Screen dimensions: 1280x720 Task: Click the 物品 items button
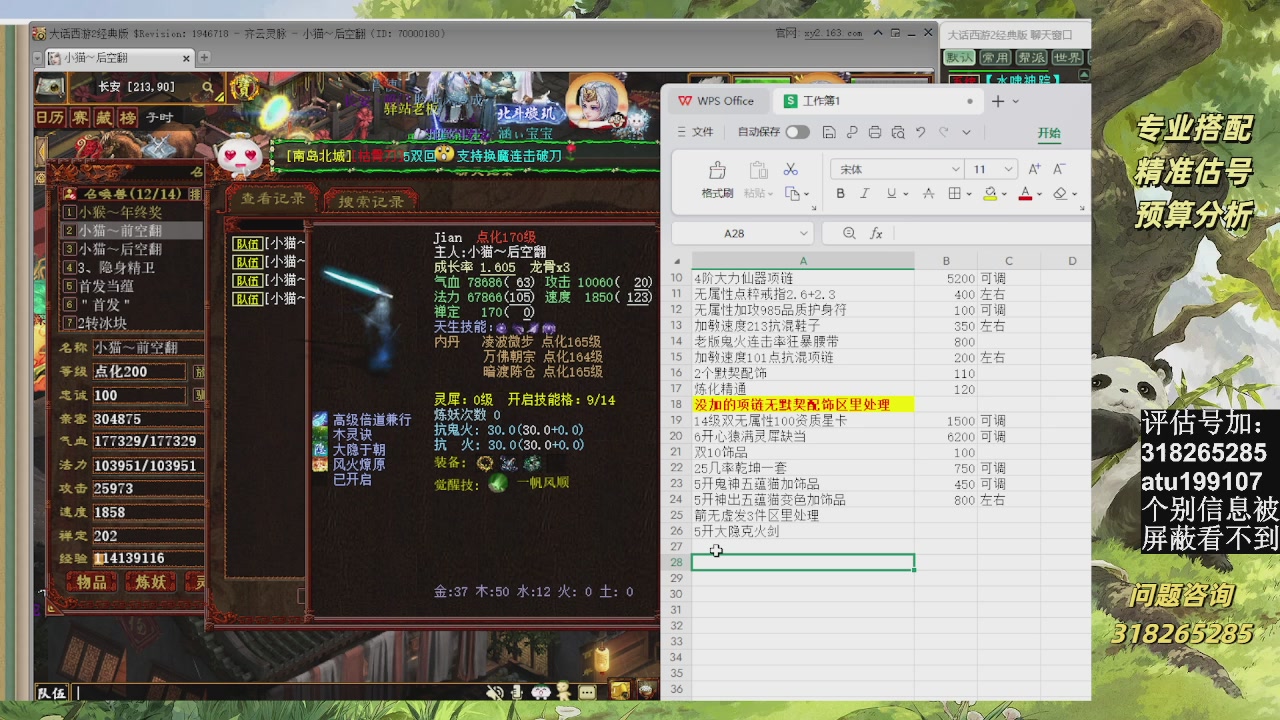92,582
